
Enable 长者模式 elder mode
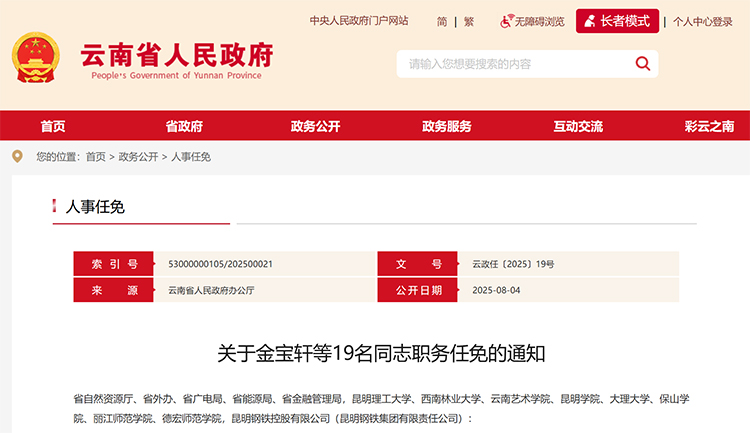(x=617, y=21)
